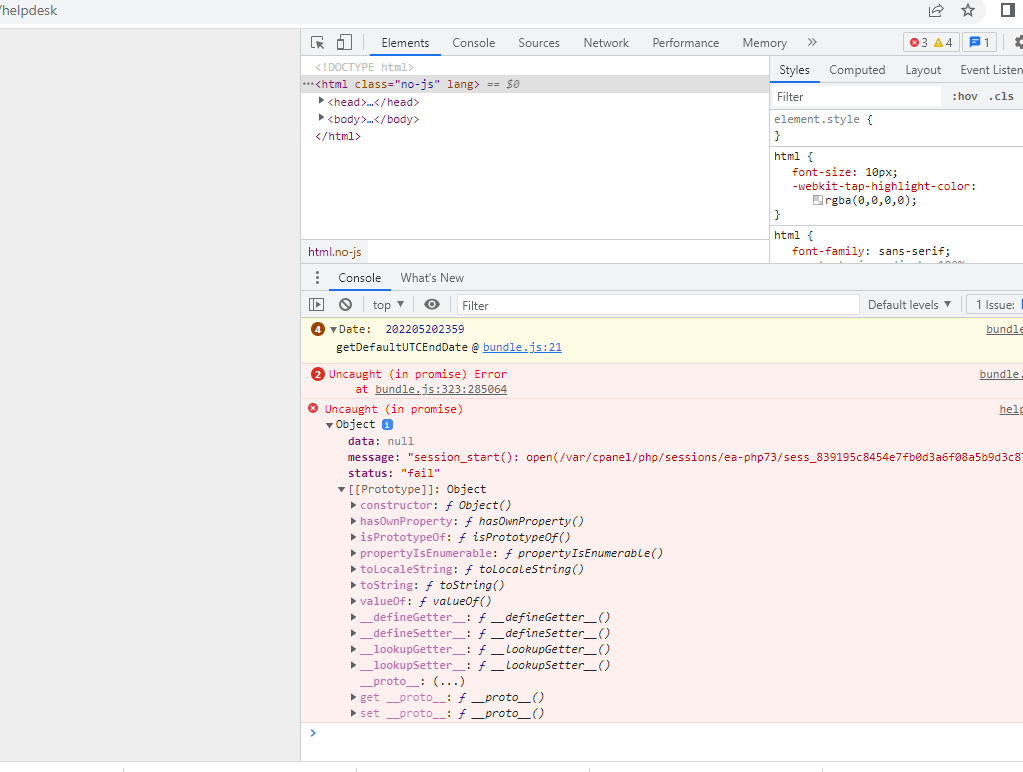Bookmark the page with the star icon
The height and width of the screenshot is (772, 1023).
[x=967, y=10]
